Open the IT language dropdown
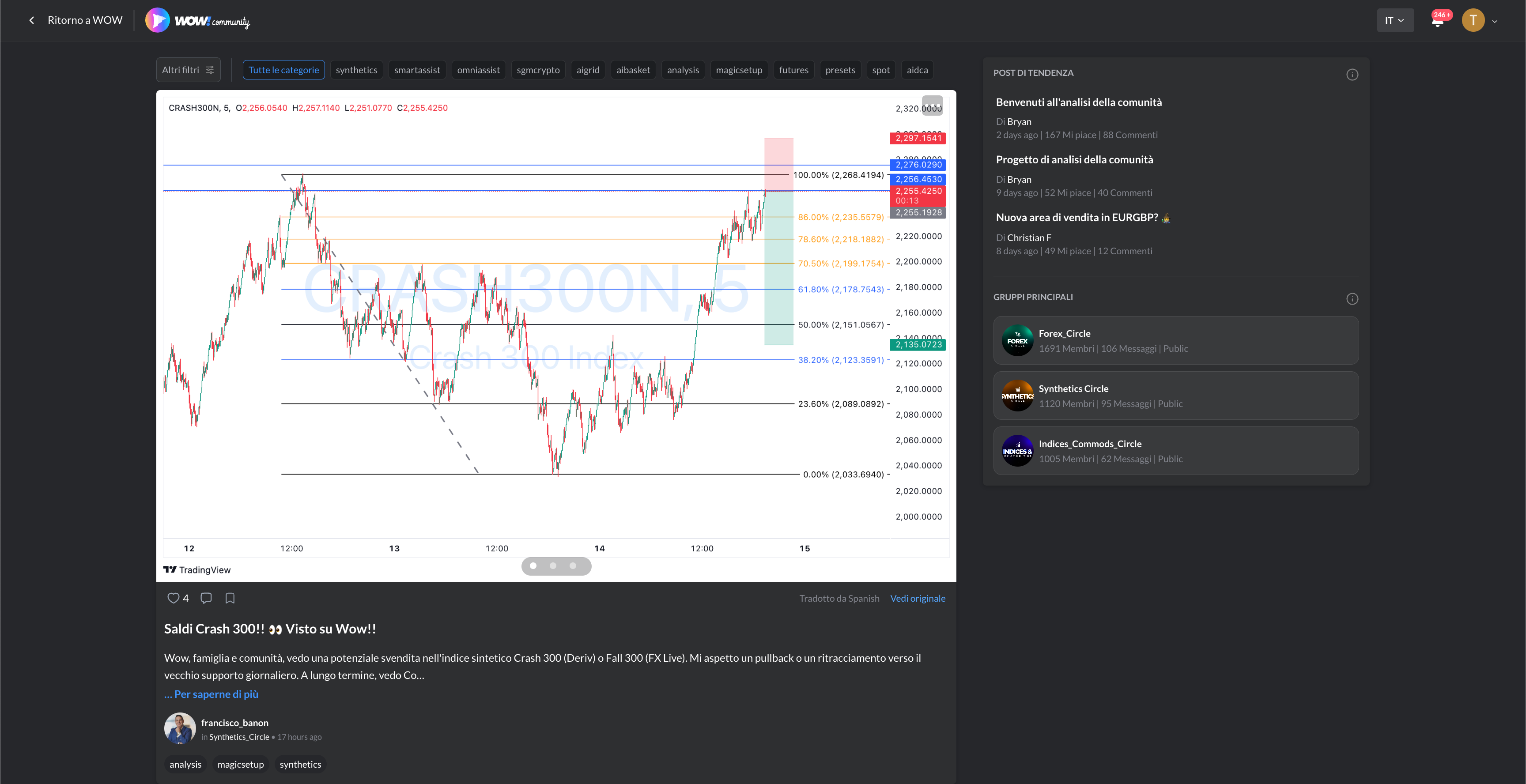1526x784 pixels. [1394, 21]
